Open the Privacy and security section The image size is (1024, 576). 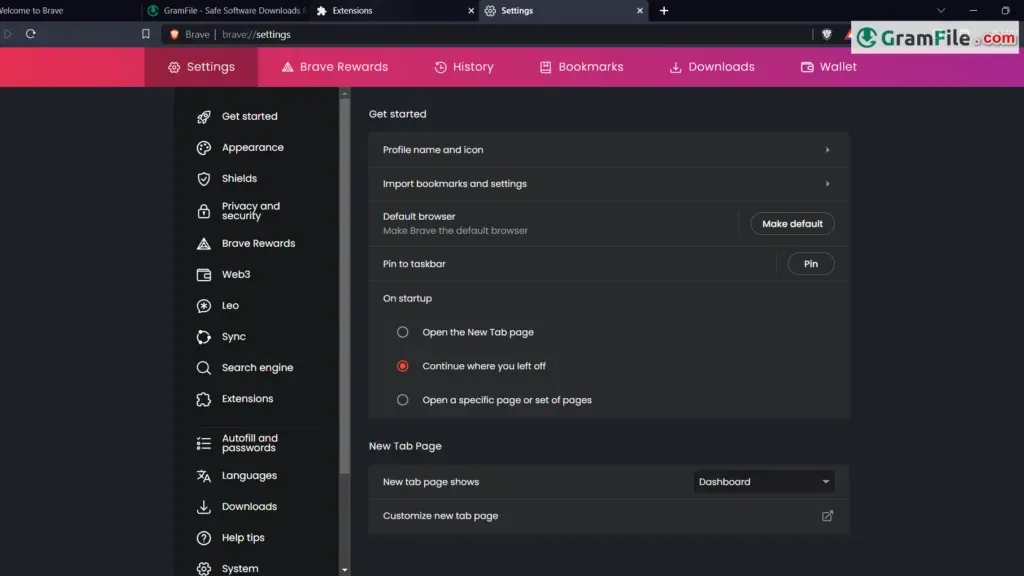251,211
